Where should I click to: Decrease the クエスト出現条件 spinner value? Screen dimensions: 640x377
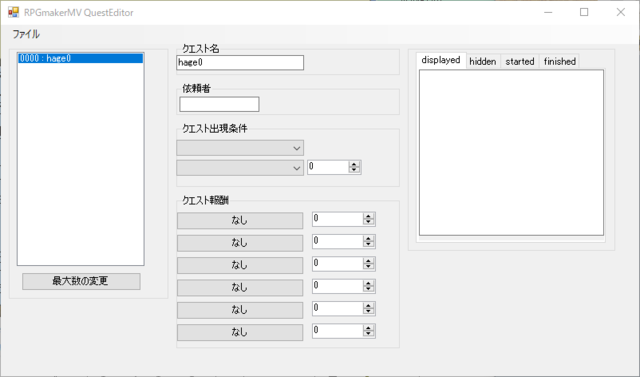pos(354,170)
